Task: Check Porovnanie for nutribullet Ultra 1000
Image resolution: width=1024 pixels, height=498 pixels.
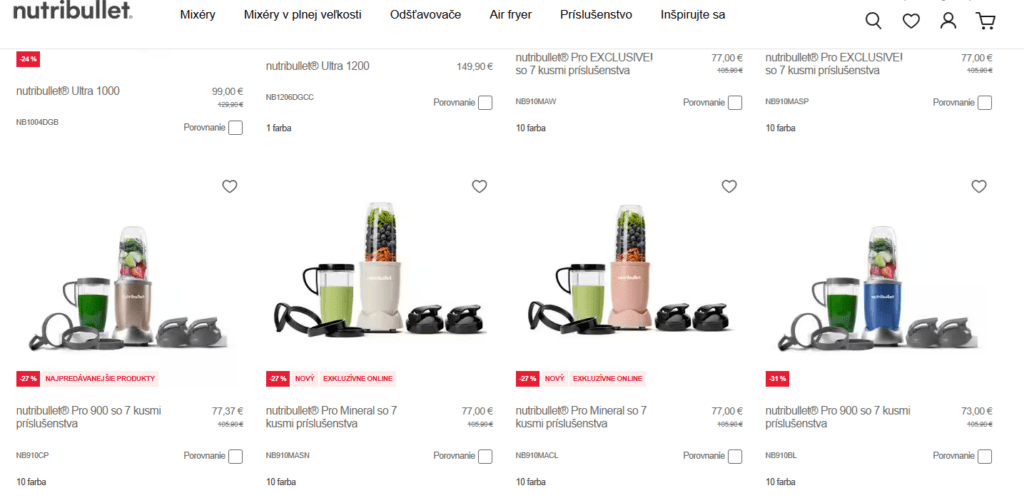Action: pos(236,127)
